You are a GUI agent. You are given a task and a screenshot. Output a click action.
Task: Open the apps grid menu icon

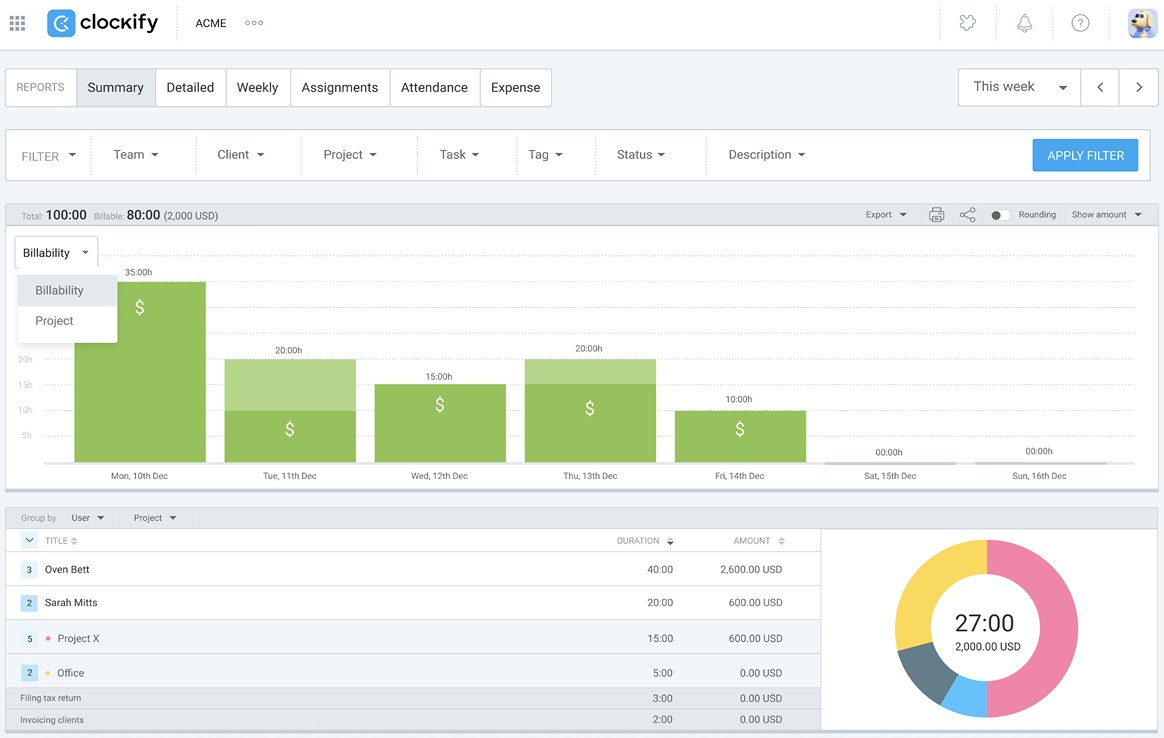click(x=17, y=23)
